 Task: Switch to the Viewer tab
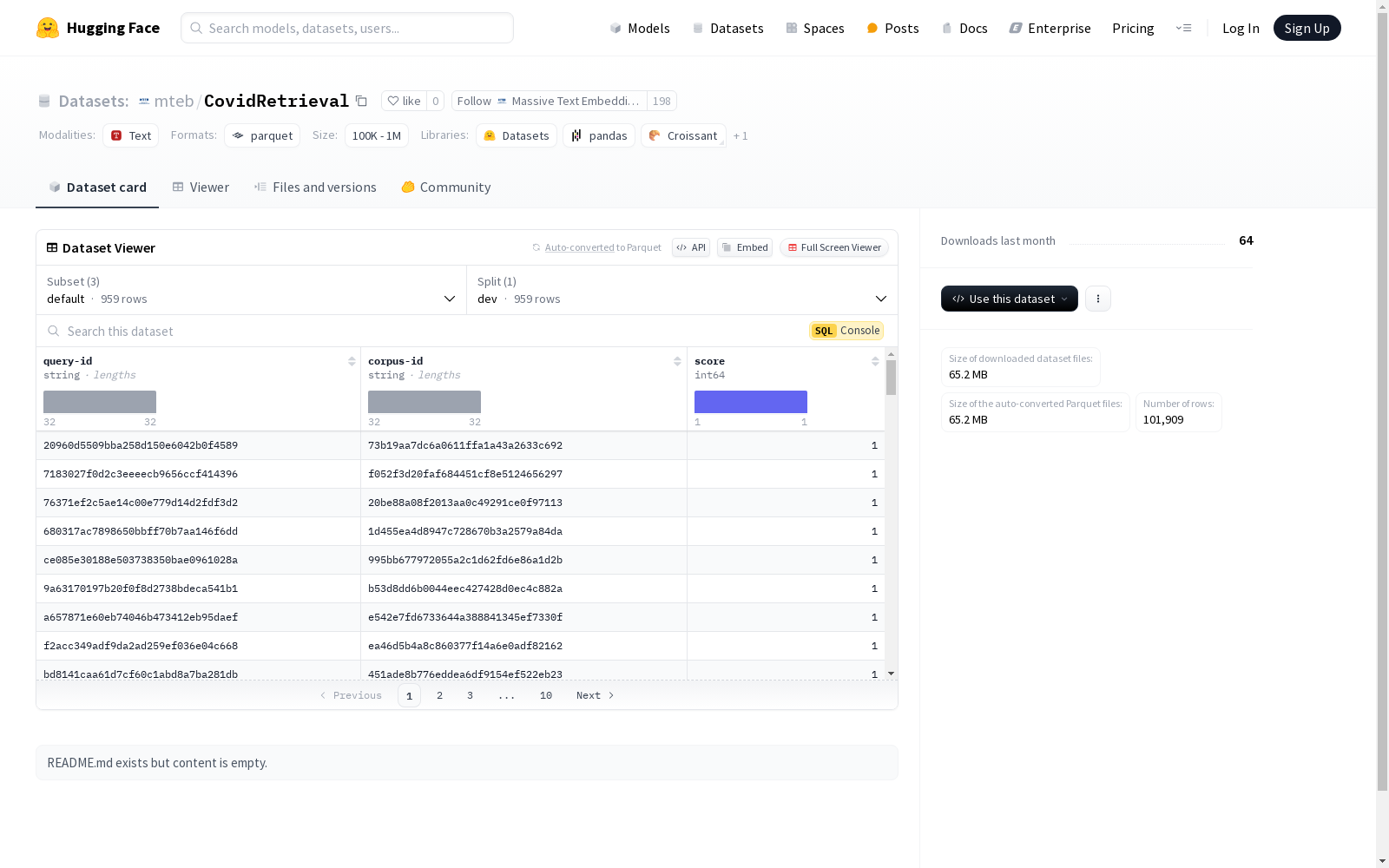click(201, 187)
